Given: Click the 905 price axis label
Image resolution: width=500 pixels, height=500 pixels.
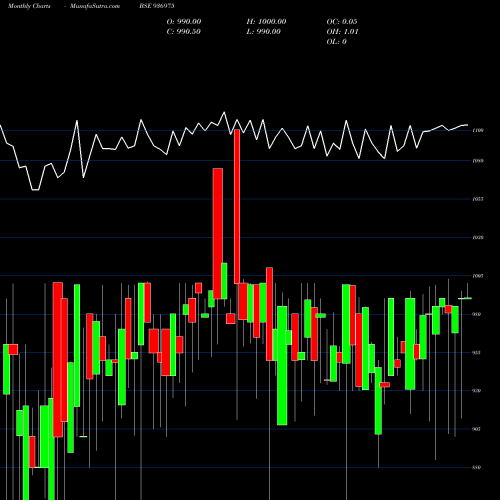Looking at the screenshot, I should pos(477,429).
